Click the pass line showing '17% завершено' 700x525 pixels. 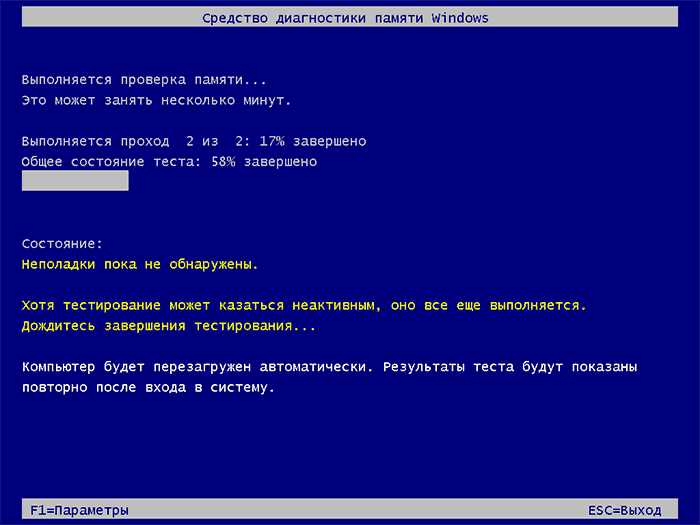(194, 142)
